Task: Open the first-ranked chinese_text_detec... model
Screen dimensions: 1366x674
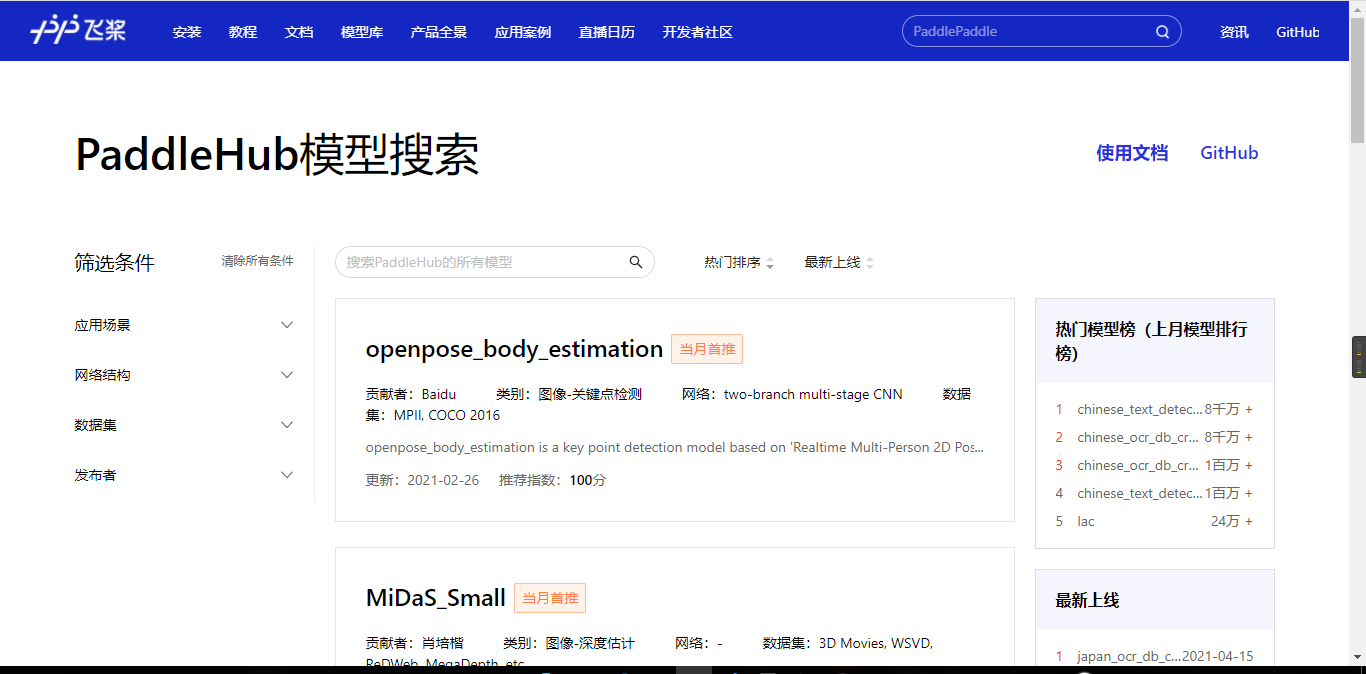Action: click(x=1140, y=409)
